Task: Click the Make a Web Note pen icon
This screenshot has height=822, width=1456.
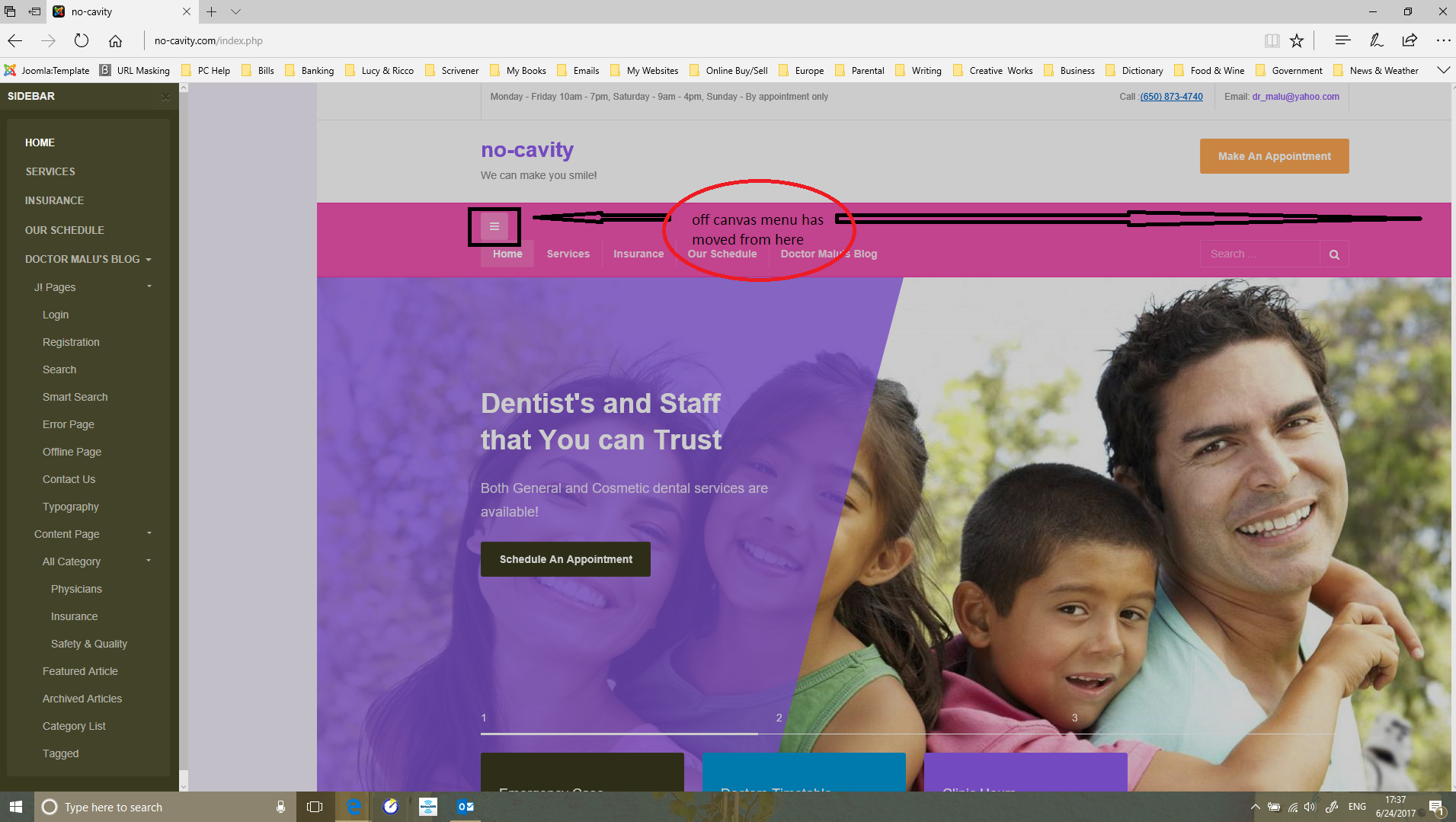Action: [1376, 40]
